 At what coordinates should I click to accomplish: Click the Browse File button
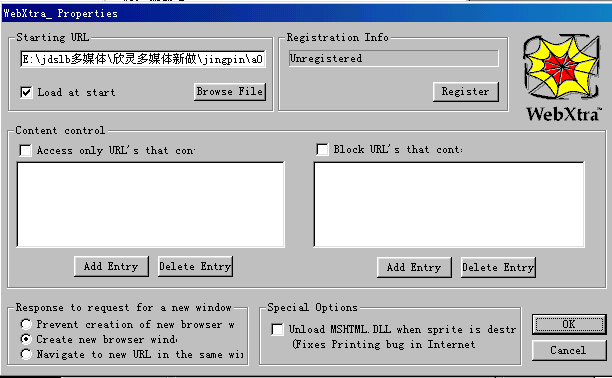click(x=230, y=92)
